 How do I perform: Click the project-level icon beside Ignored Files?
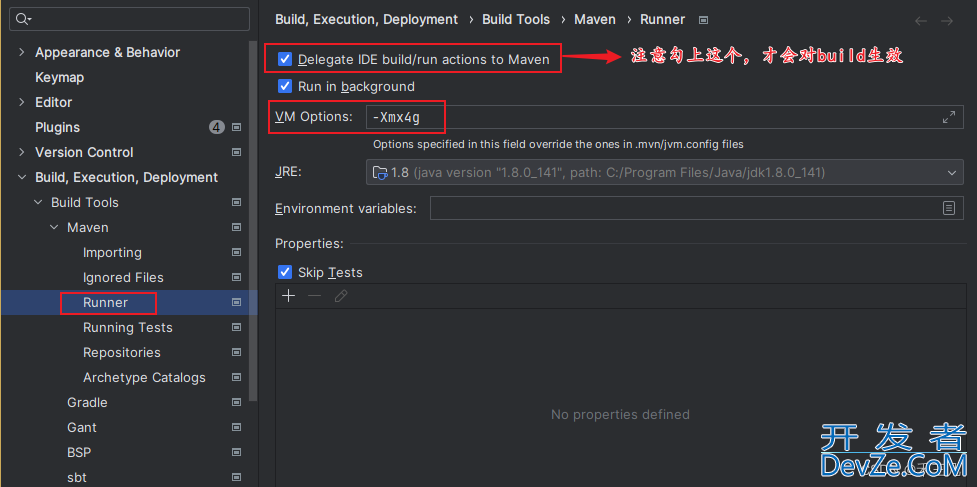236,277
